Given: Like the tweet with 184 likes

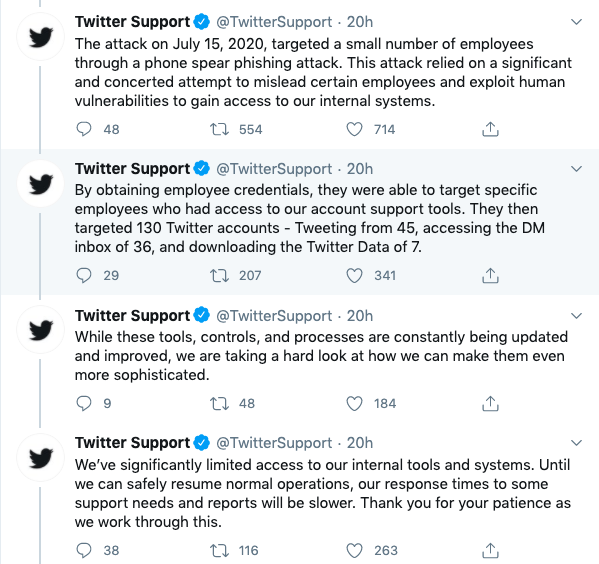Looking at the screenshot, I should 354,403.
